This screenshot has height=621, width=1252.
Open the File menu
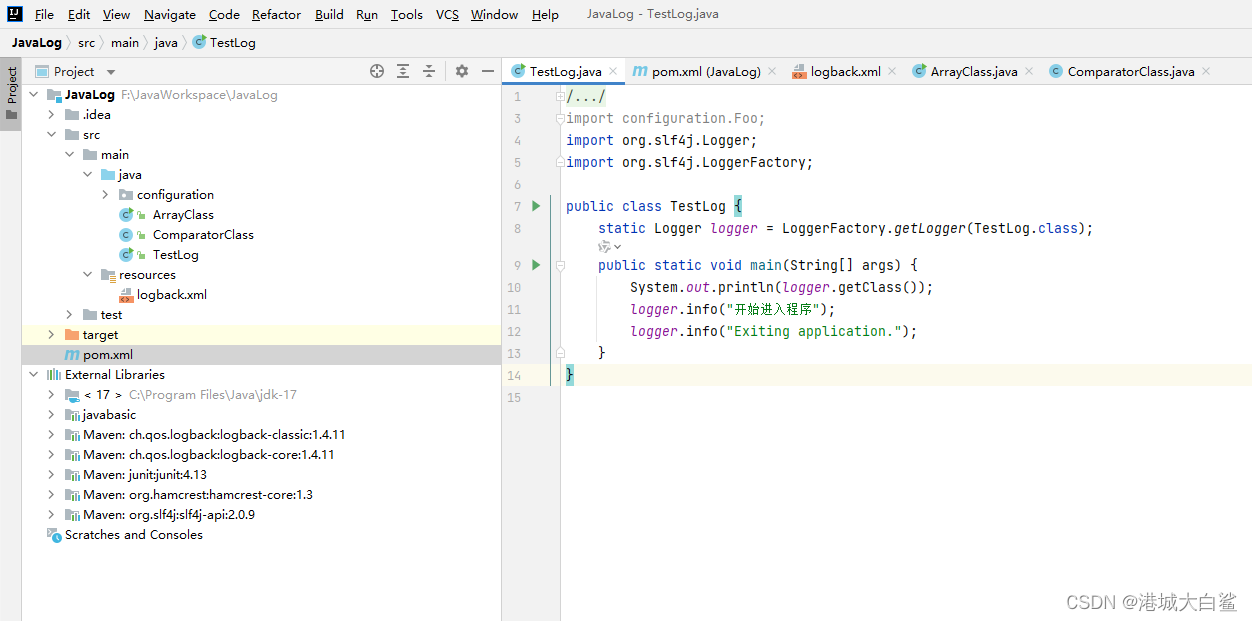click(x=44, y=14)
